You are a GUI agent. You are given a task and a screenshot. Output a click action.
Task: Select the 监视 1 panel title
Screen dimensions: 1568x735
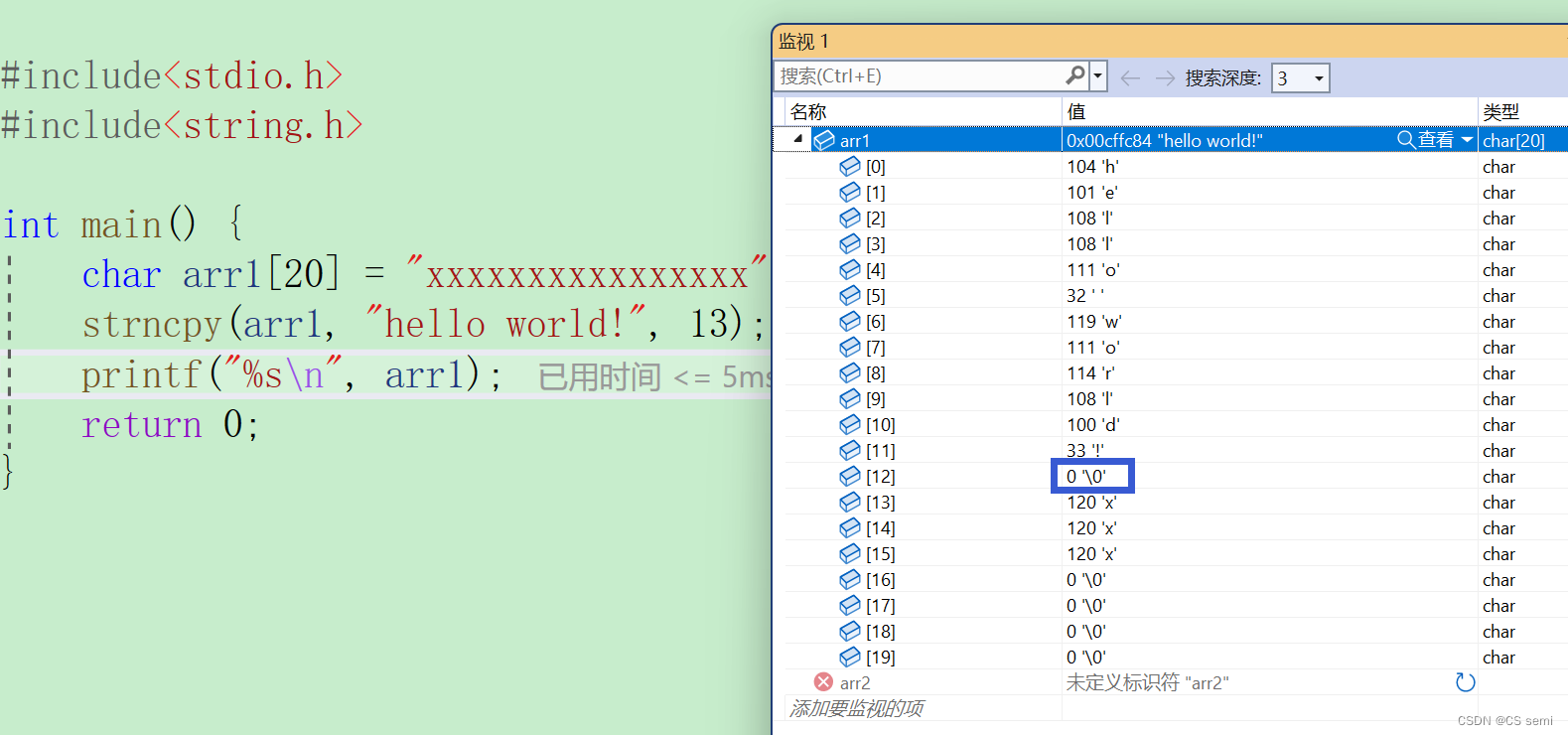click(803, 41)
